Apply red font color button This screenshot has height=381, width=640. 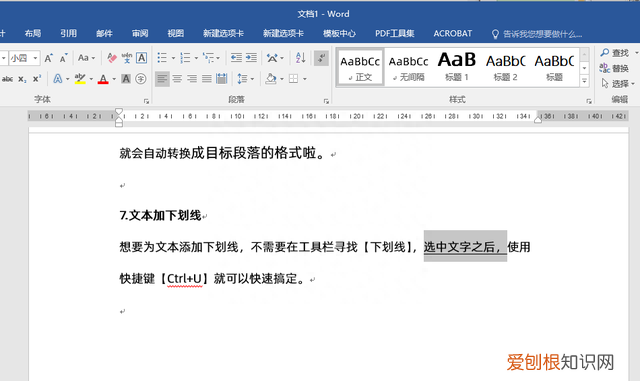pyautogui.click(x=103, y=79)
